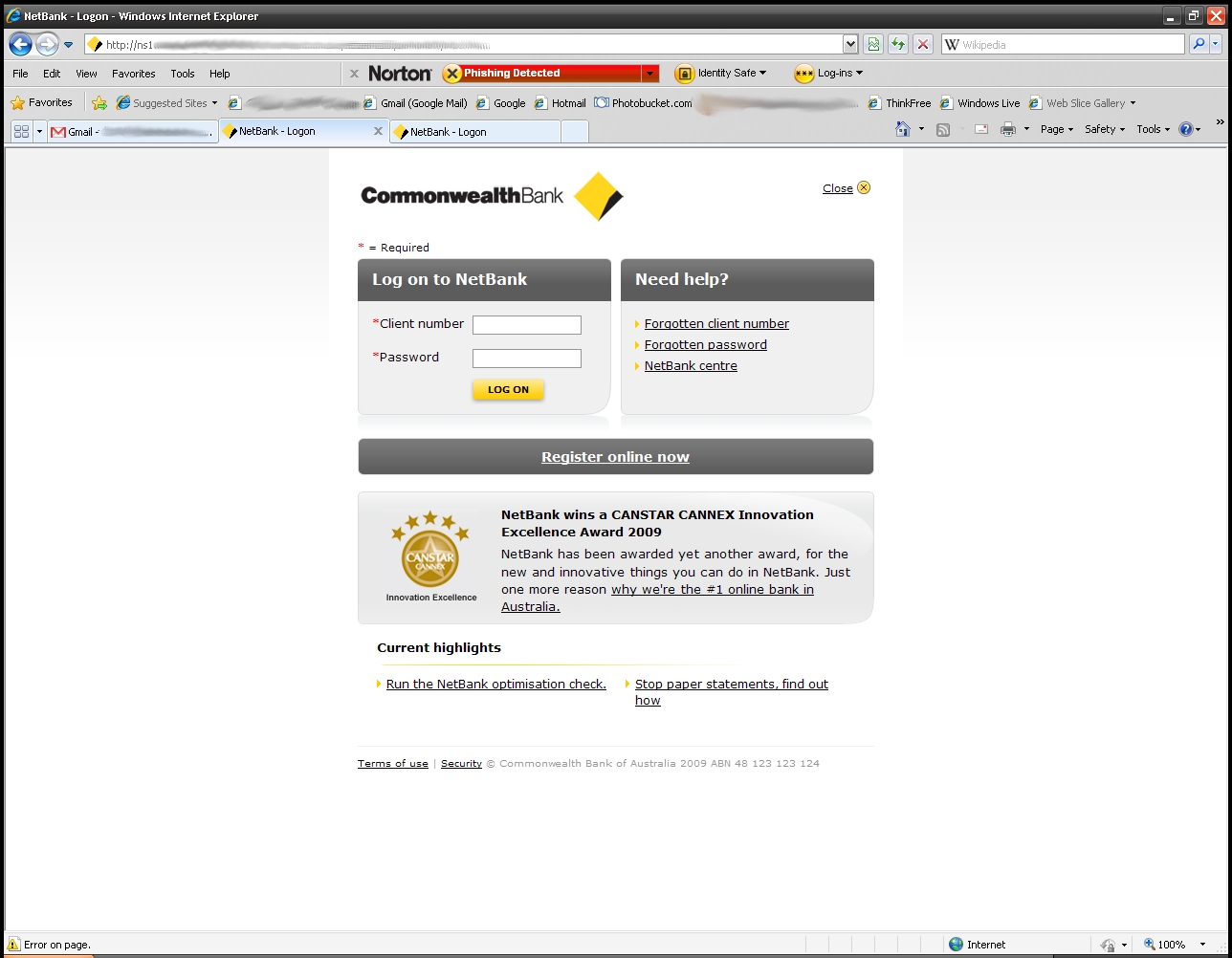Switch to the Gmail tab
This screenshot has width=1232, height=958.
[133, 132]
